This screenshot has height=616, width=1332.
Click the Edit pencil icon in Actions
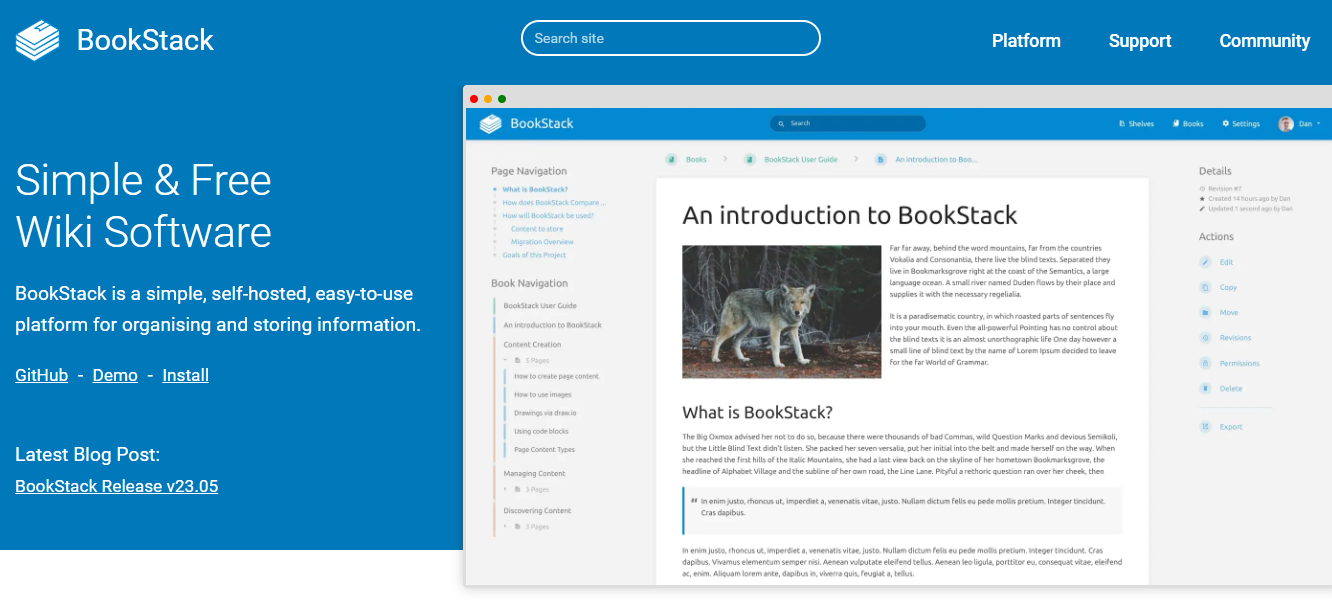pos(1205,262)
